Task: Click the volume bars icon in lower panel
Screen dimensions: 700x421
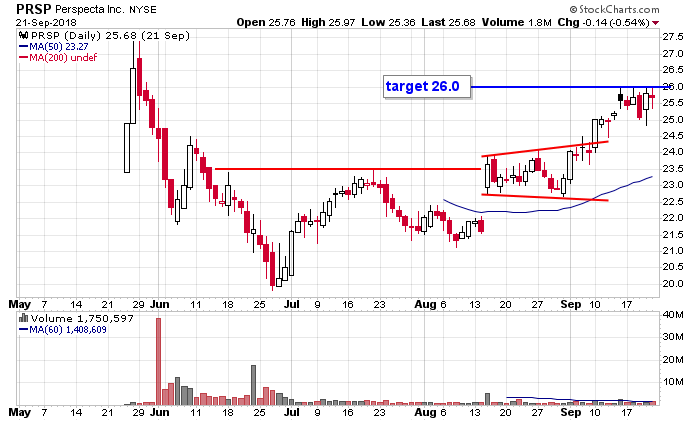Action: coord(24,318)
